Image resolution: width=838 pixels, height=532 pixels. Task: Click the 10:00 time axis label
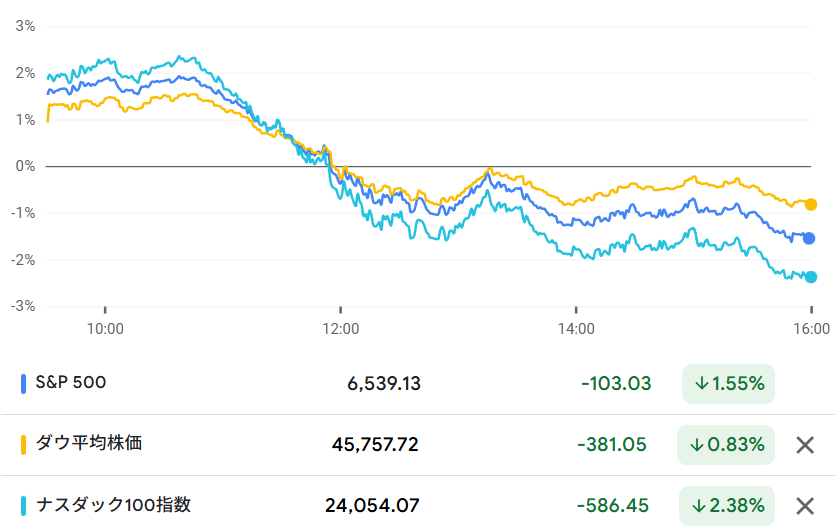click(x=105, y=327)
